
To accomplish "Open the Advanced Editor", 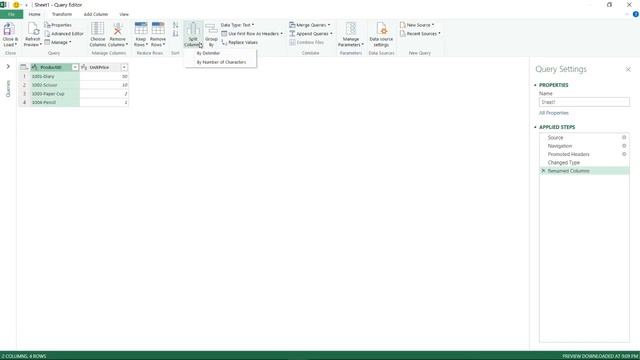I will (64, 33).
